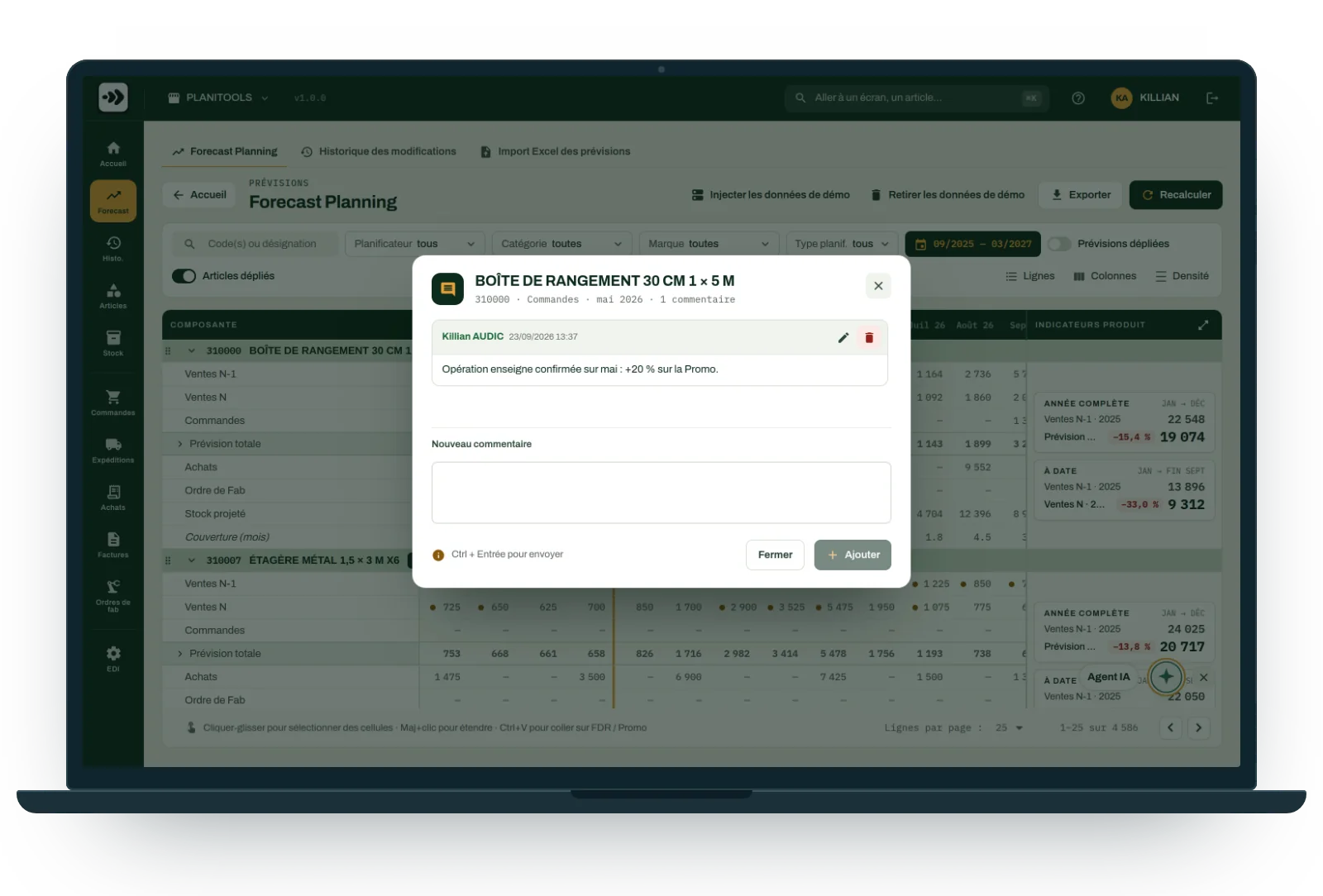
Task: Open EDI settings in the sidebar
Action: coord(113,659)
